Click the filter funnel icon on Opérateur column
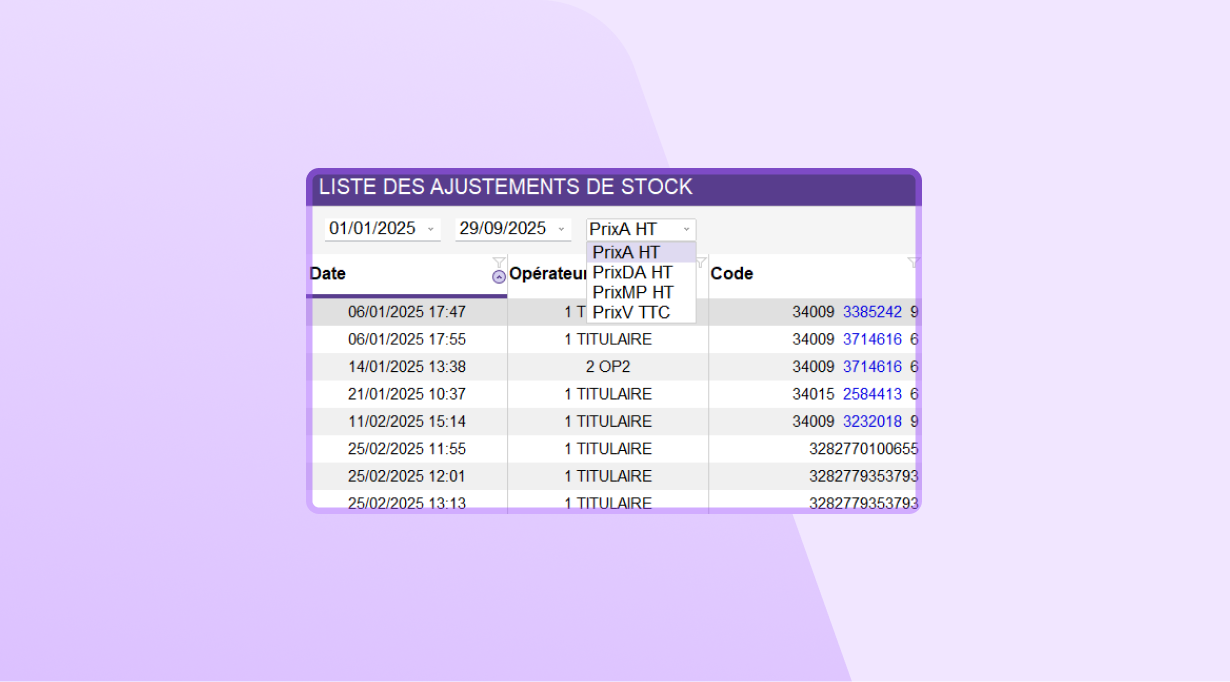The height and width of the screenshot is (682, 1230). tap(701, 263)
